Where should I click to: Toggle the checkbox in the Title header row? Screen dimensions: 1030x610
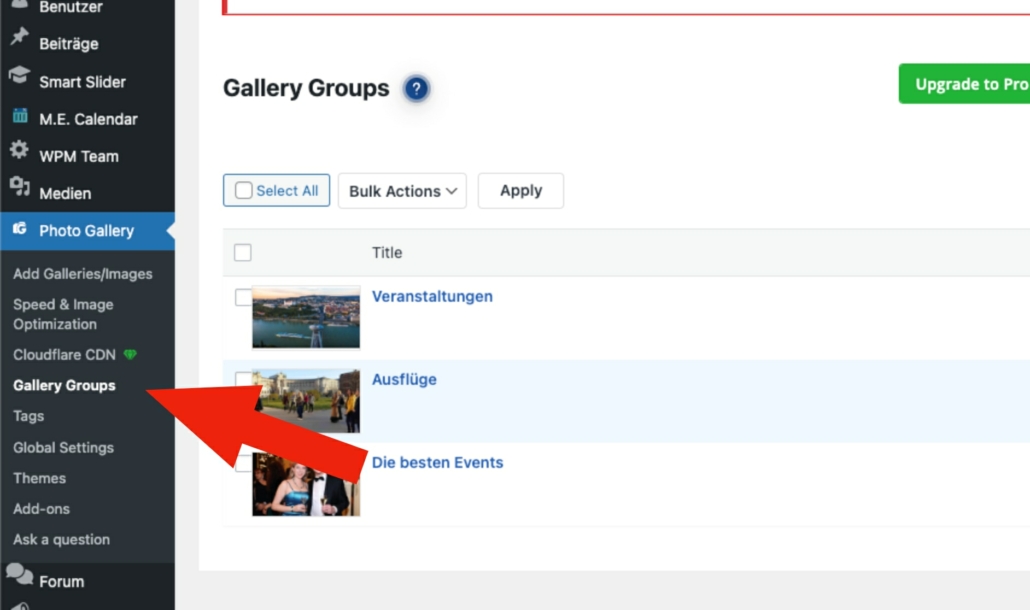click(243, 253)
